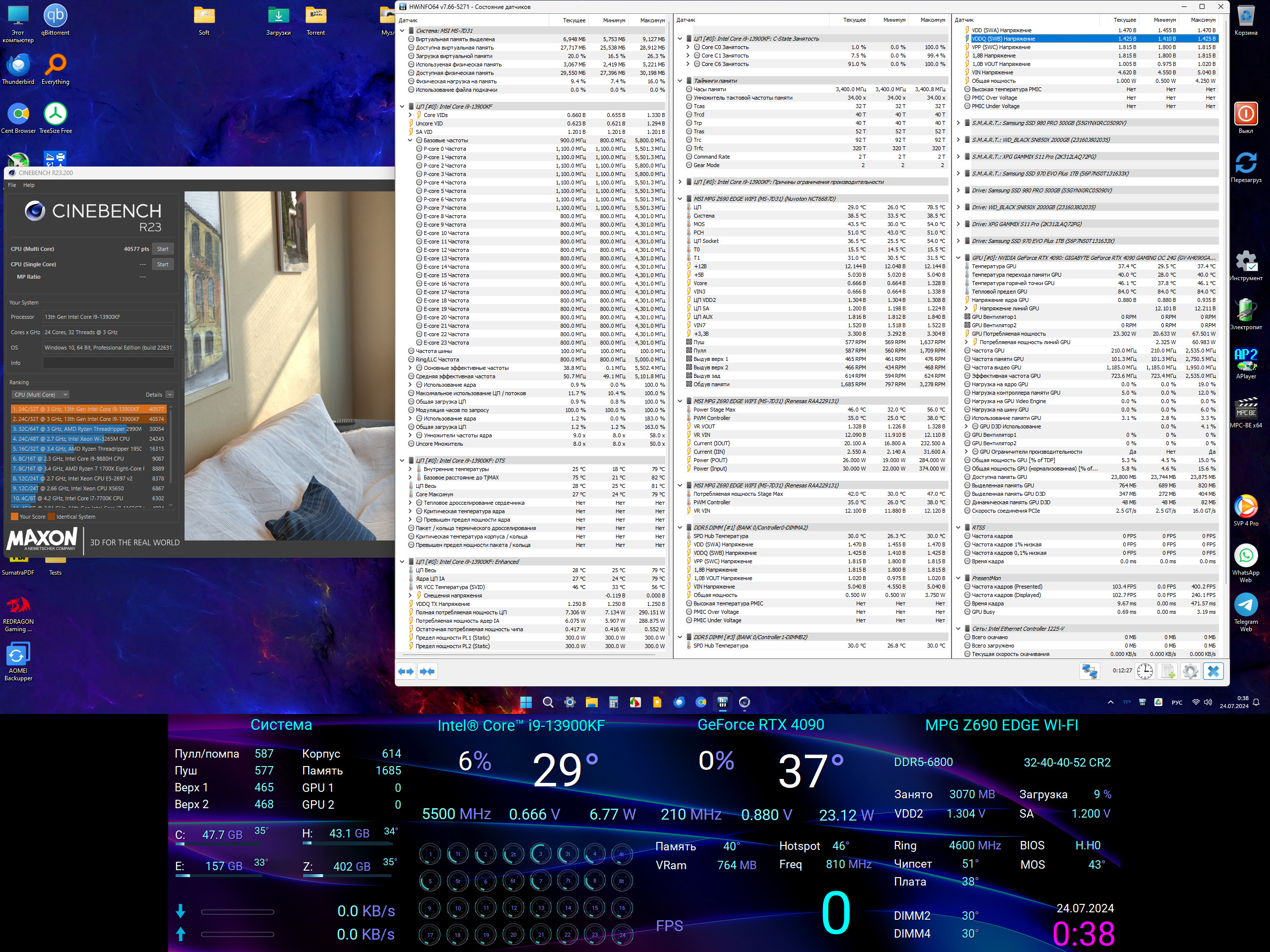Click the reset clock icon in HWiNFO

[1144, 671]
